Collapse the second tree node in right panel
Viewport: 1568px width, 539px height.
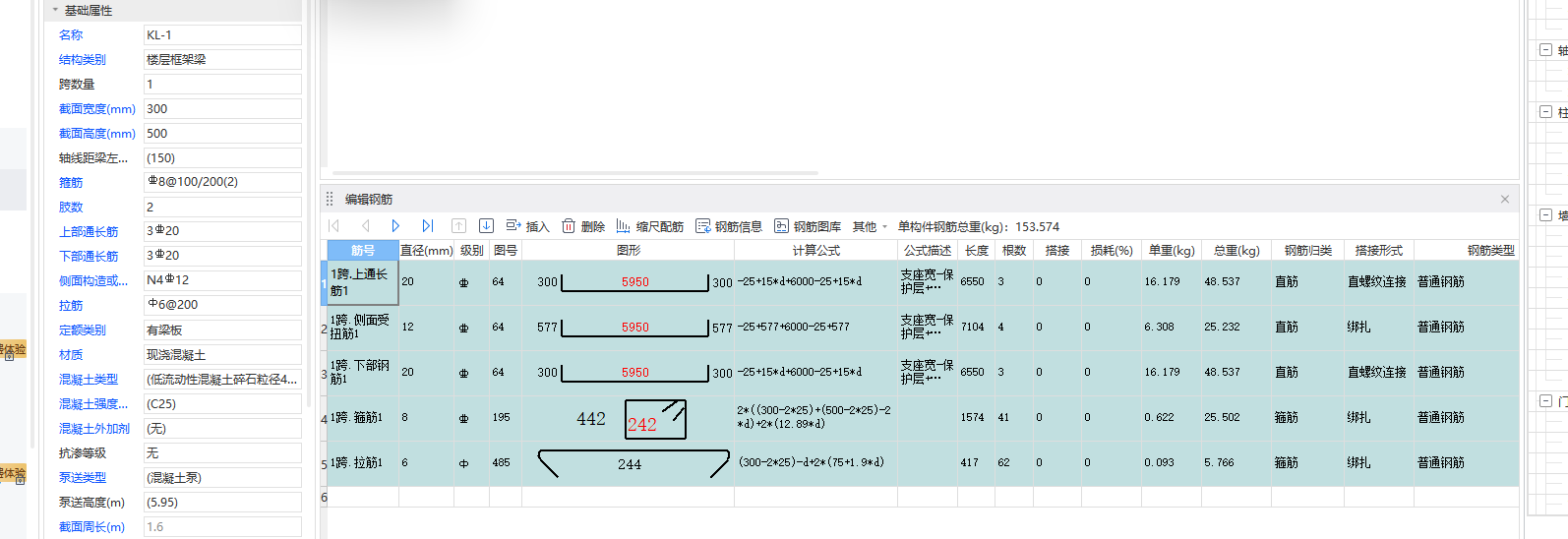[1546, 112]
